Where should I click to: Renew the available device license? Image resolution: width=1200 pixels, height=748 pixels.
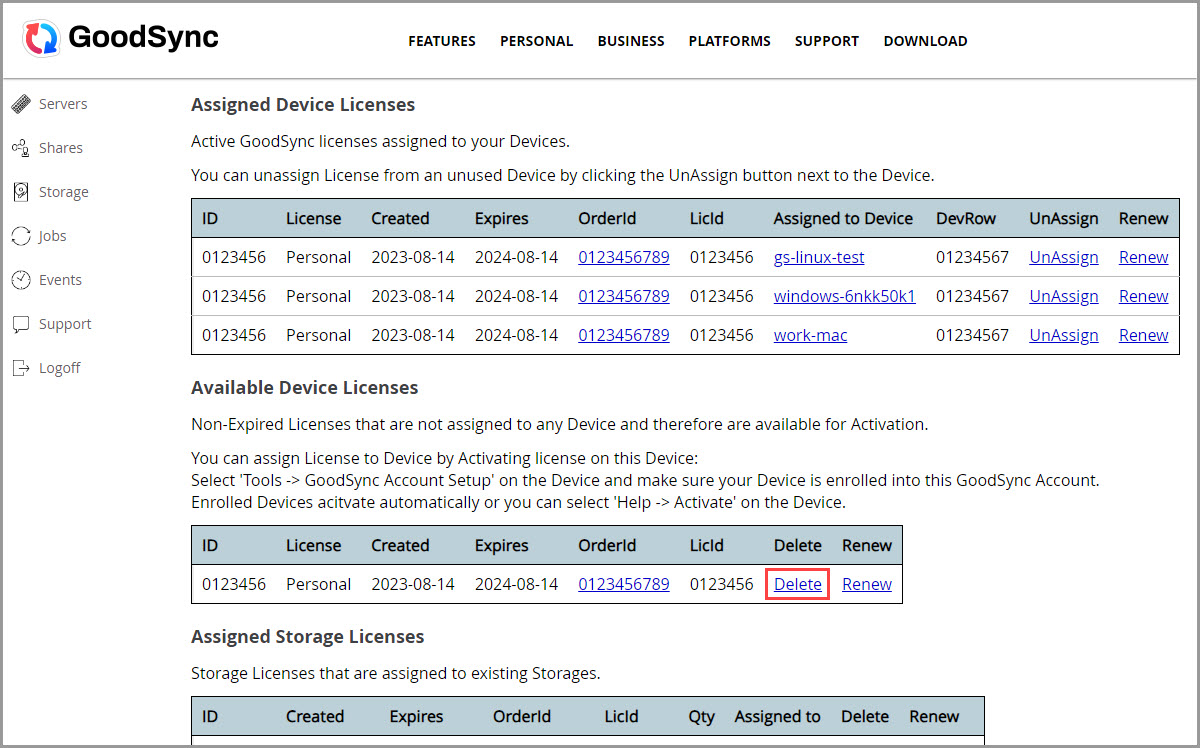866,584
